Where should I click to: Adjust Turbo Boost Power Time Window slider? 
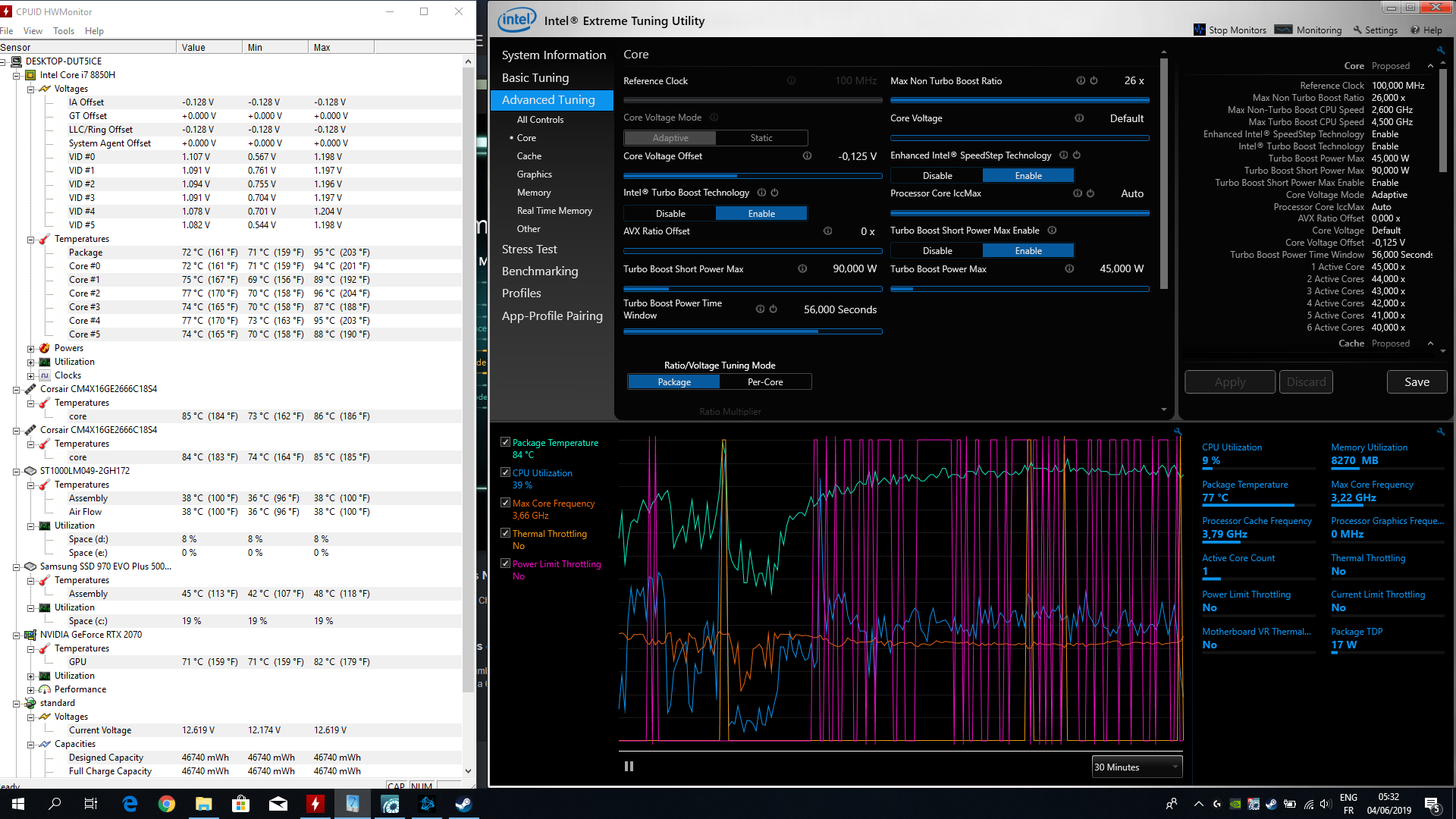pyautogui.click(x=752, y=331)
